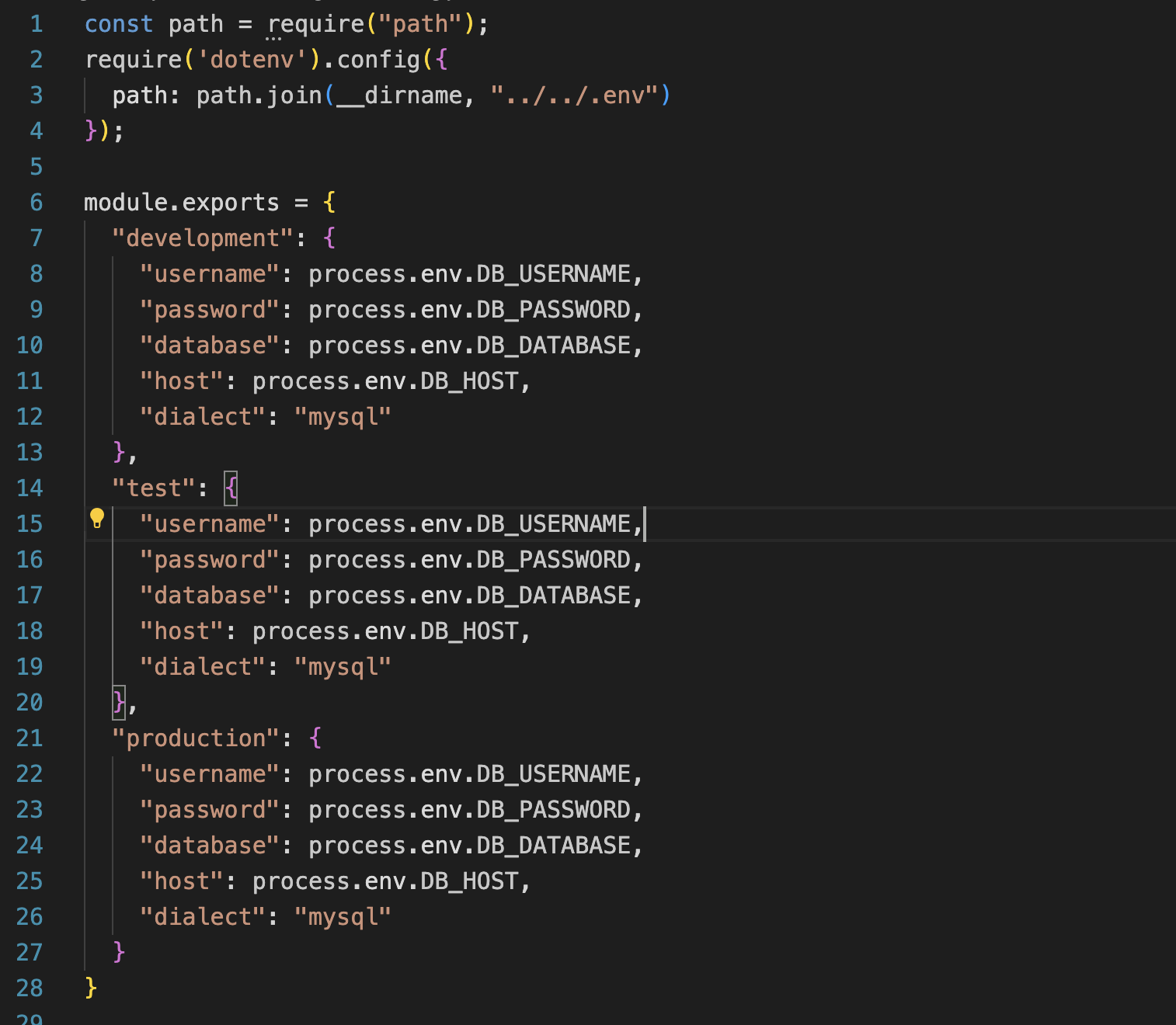
Task: Click the opening brace after "test":
Action: [231, 488]
